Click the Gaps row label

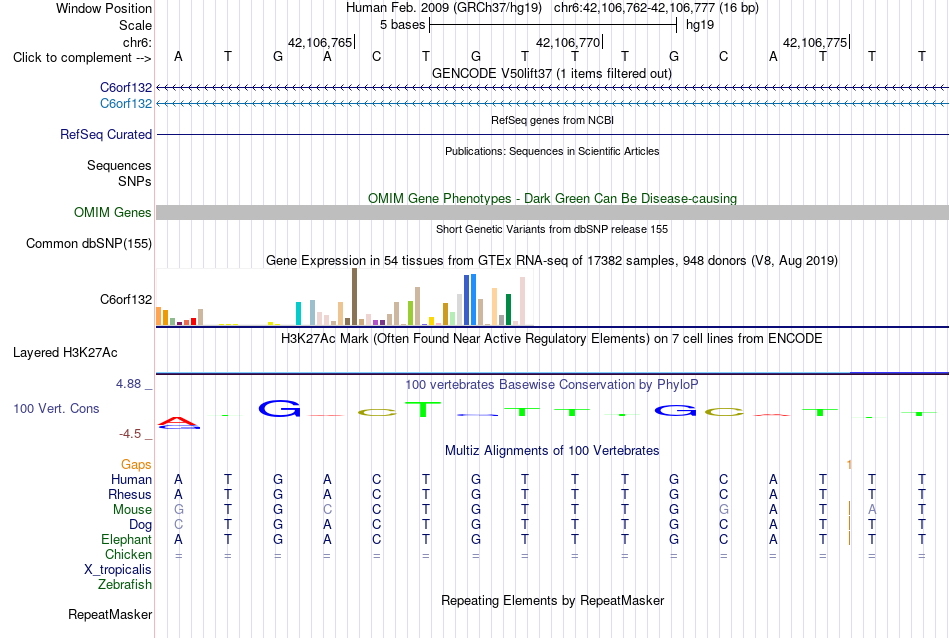pyautogui.click(x=136, y=464)
